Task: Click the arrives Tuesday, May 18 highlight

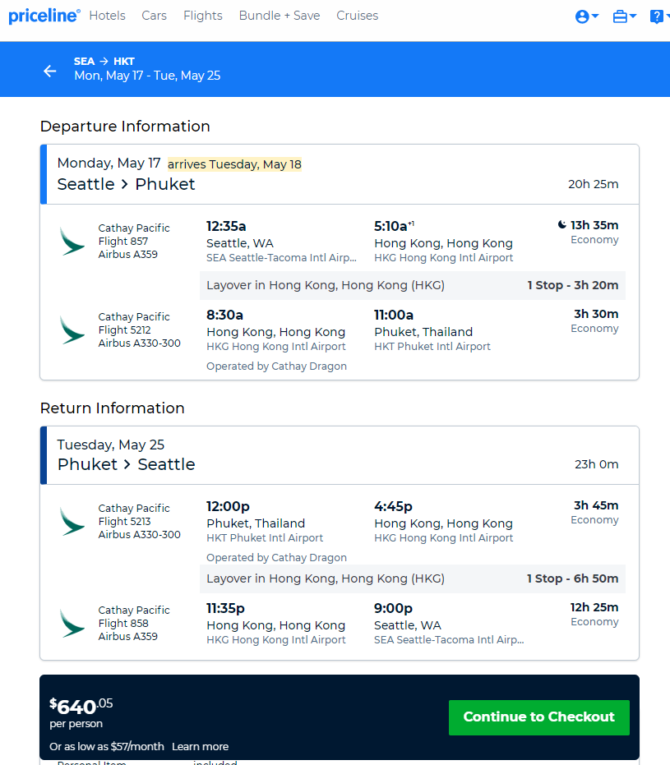Action: pyautogui.click(x=234, y=164)
